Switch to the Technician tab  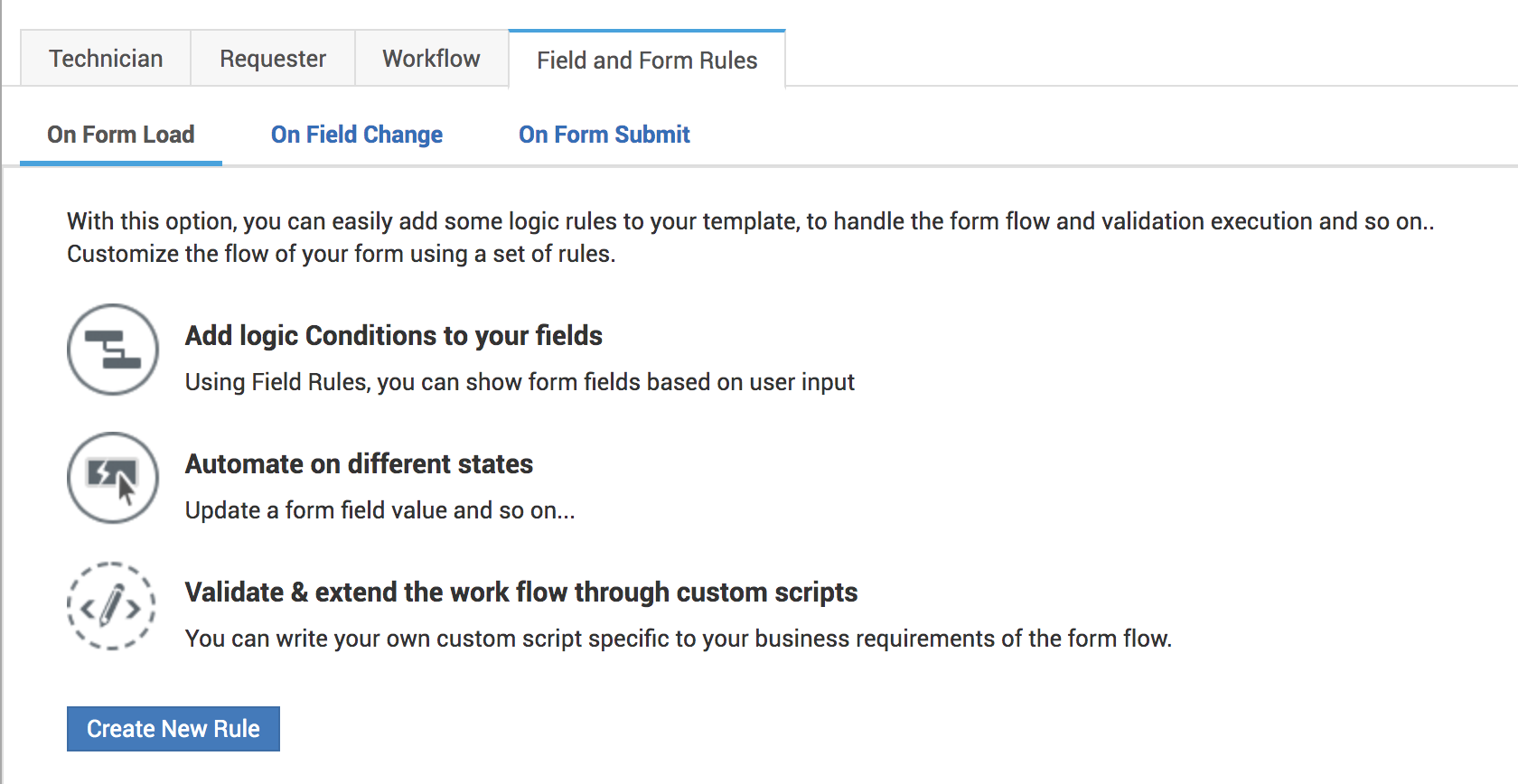106,59
